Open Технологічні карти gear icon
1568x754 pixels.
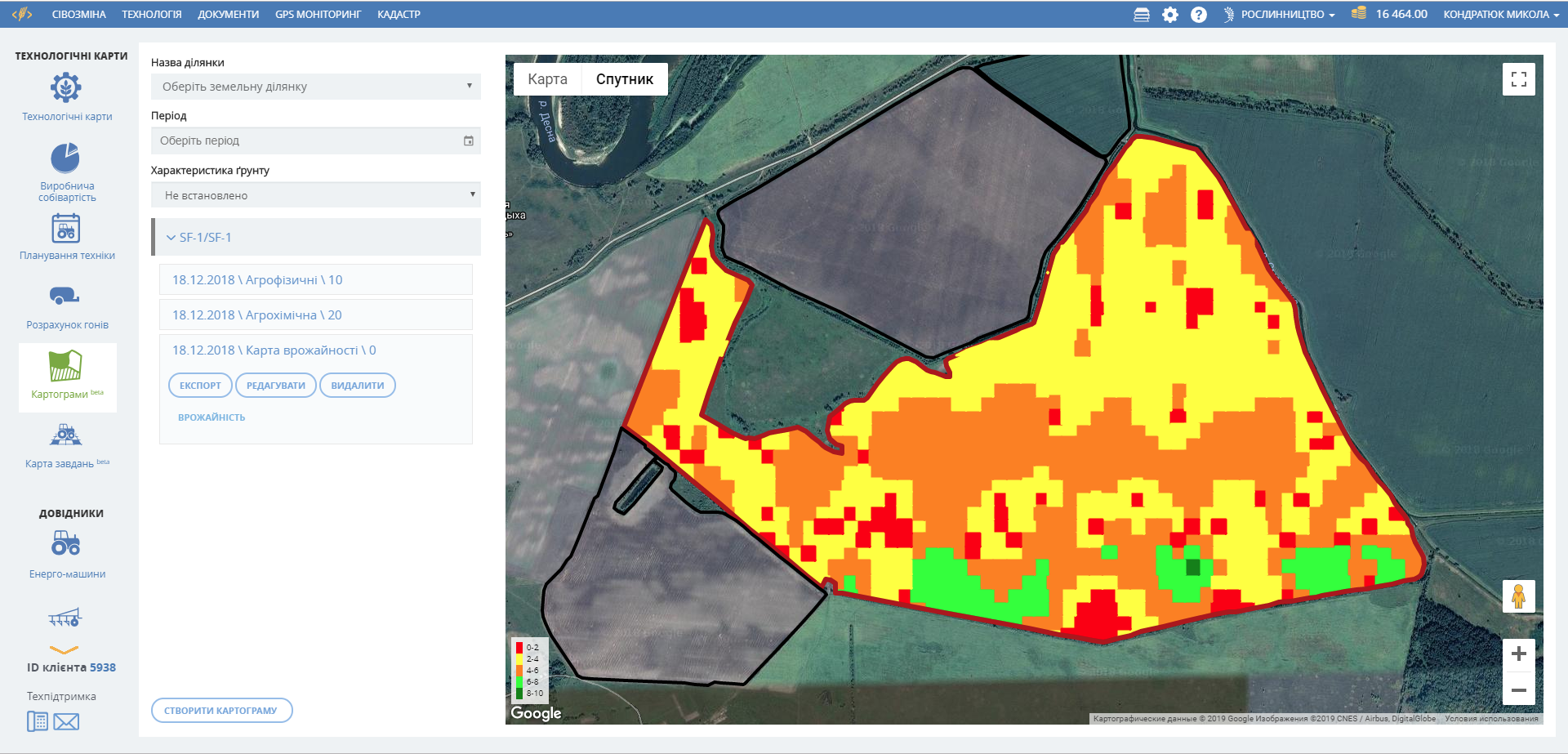tap(66, 87)
